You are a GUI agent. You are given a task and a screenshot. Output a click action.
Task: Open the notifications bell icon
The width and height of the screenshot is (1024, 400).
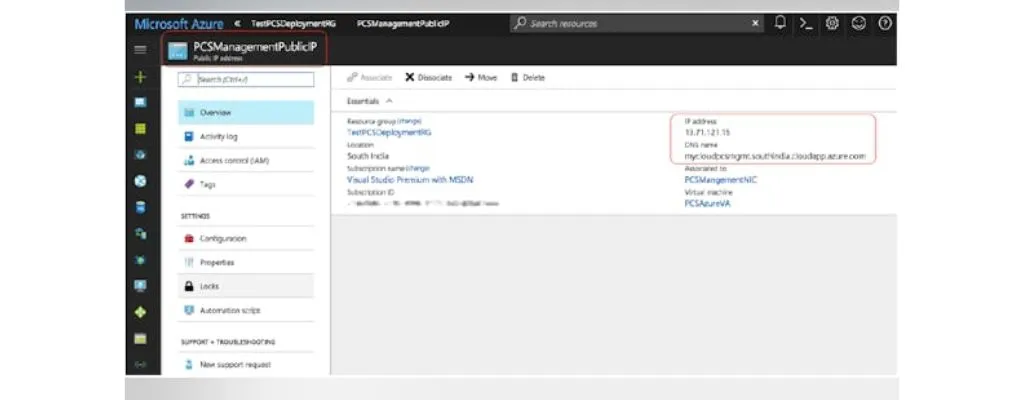click(780, 23)
